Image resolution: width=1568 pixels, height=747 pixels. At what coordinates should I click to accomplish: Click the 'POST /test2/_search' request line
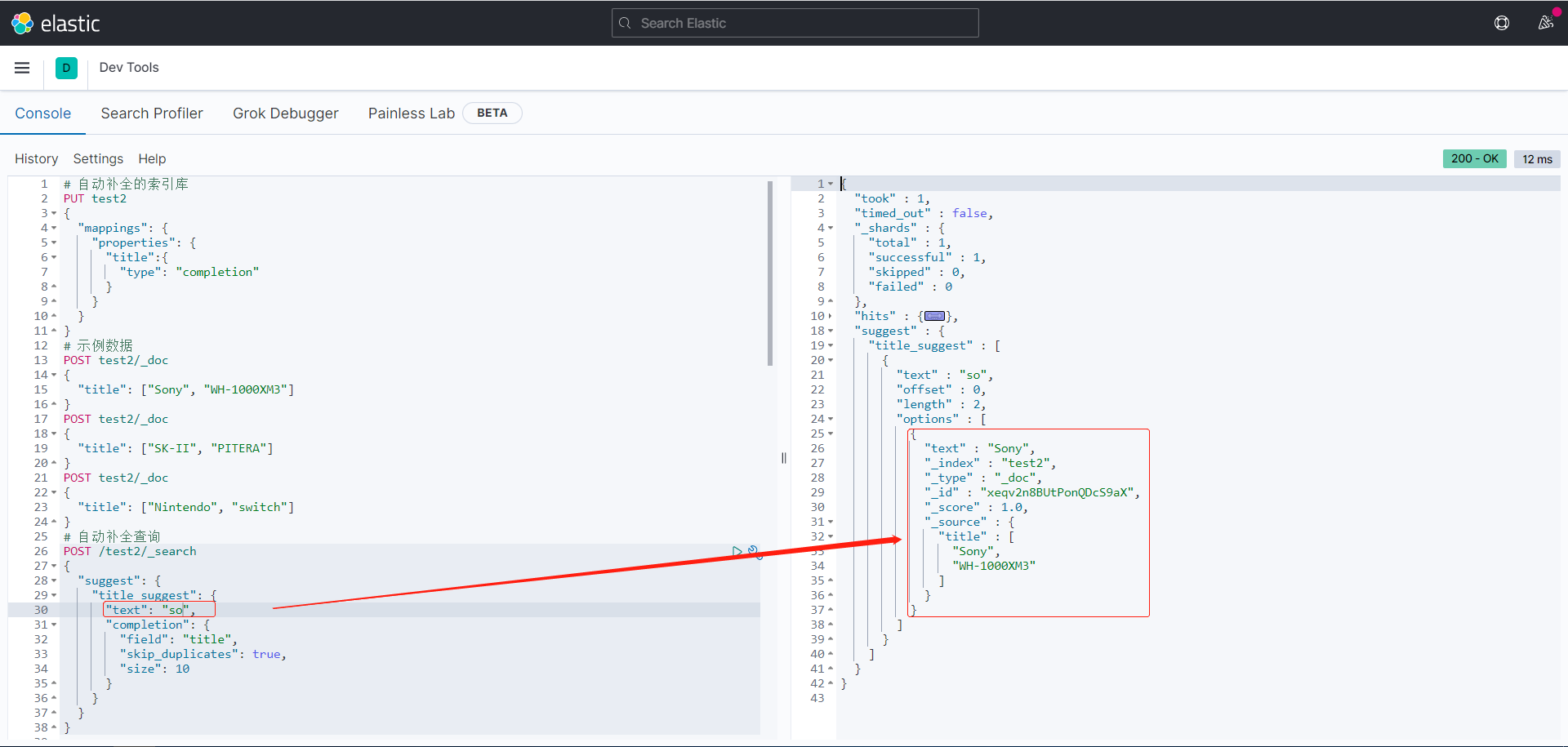pos(130,551)
